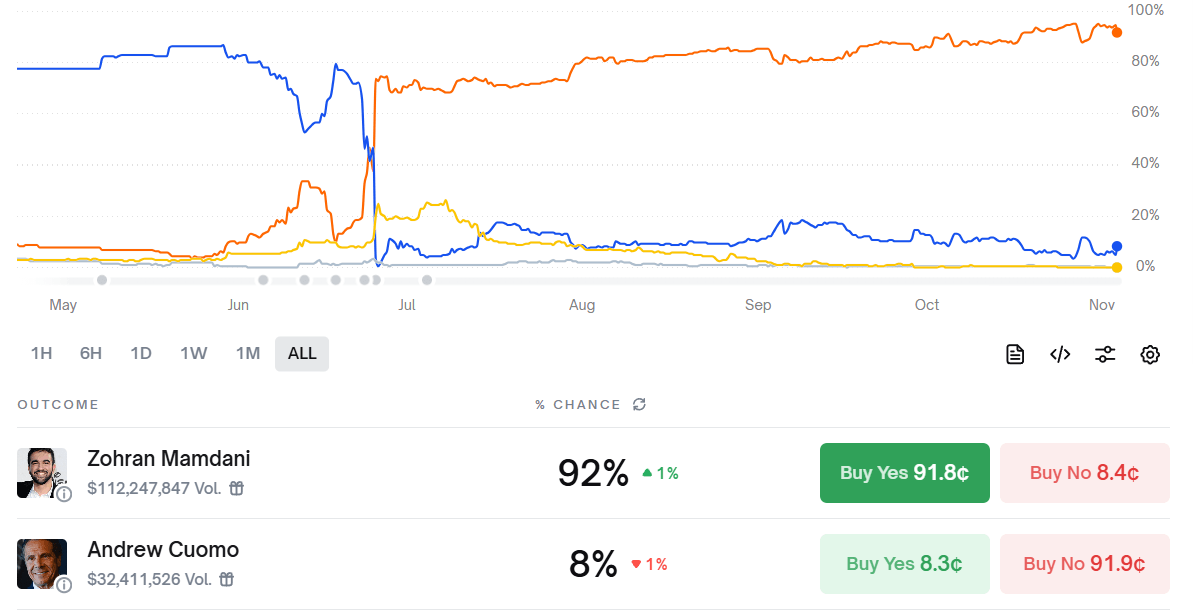Click the OUTCOME column header
This screenshot has width=1193, height=616.
click(57, 404)
